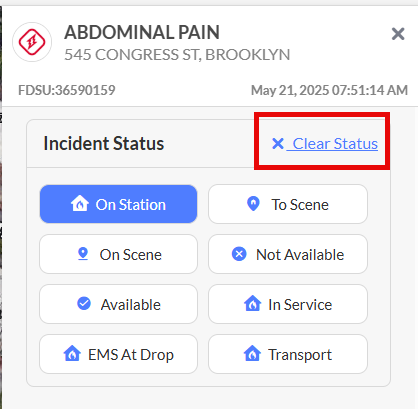418x409 pixels.
Task: Click the house icon in In Service
Action: (x=253, y=303)
